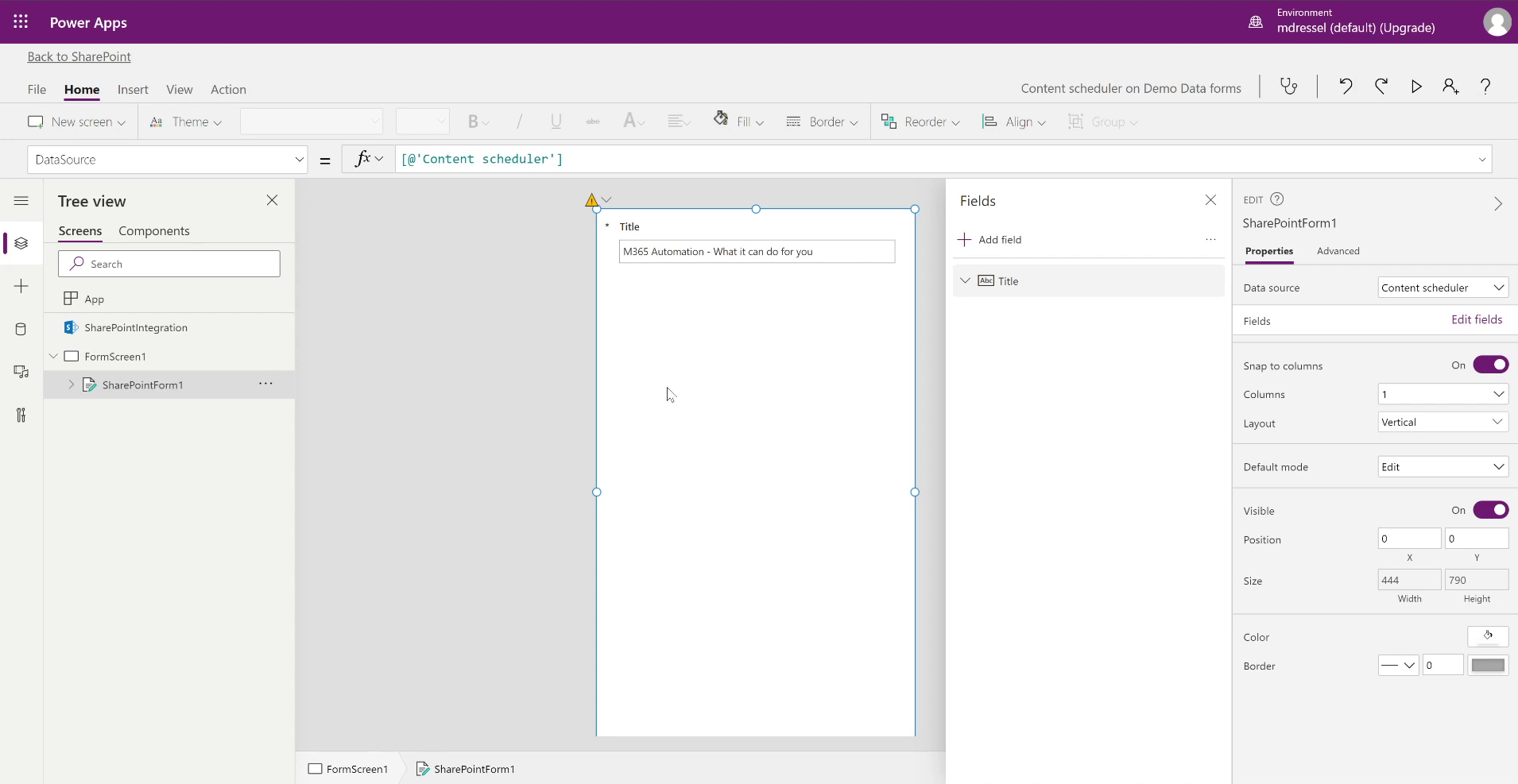Open the environment picker icon
This screenshot has width=1518, height=784.
click(1256, 22)
